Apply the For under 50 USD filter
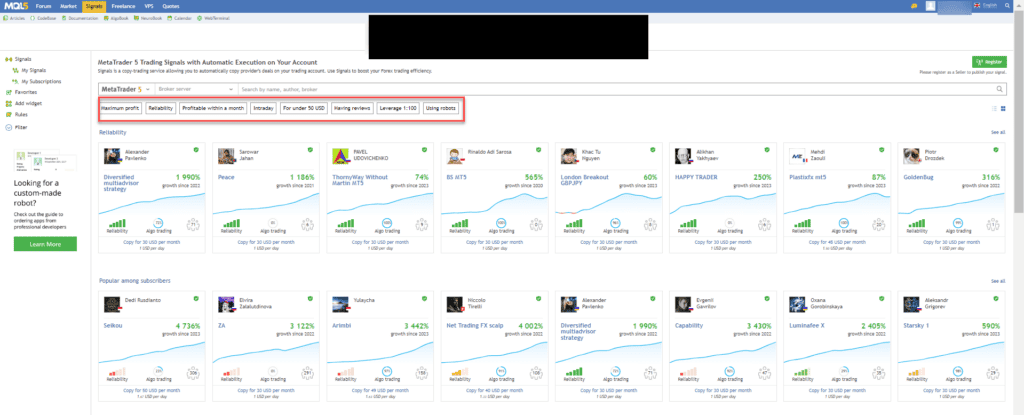Screen dimensions: 1024x415 tap(304, 108)
